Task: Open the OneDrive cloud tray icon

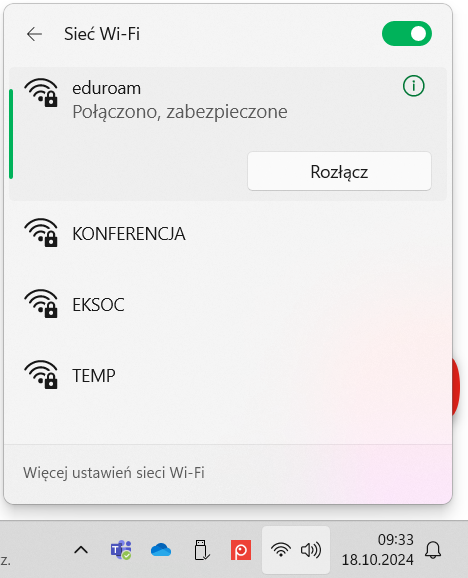Action: tap(161, 550)
